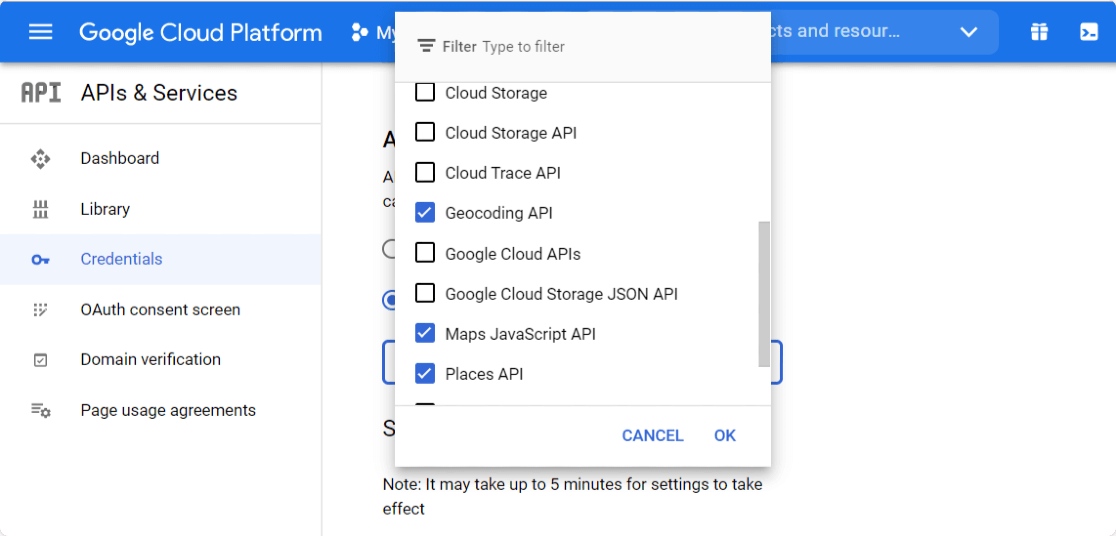Click the Domain verification icon
This screenshot has width=1116, height=536.
[40, 360]
